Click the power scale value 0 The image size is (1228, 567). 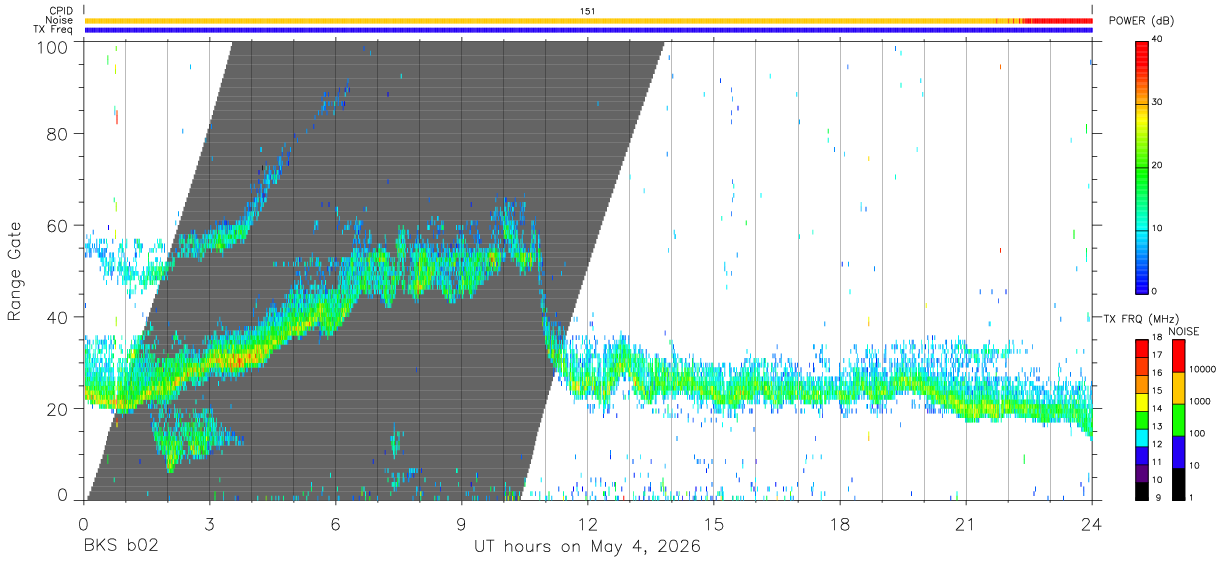[x=1155, y=291]
